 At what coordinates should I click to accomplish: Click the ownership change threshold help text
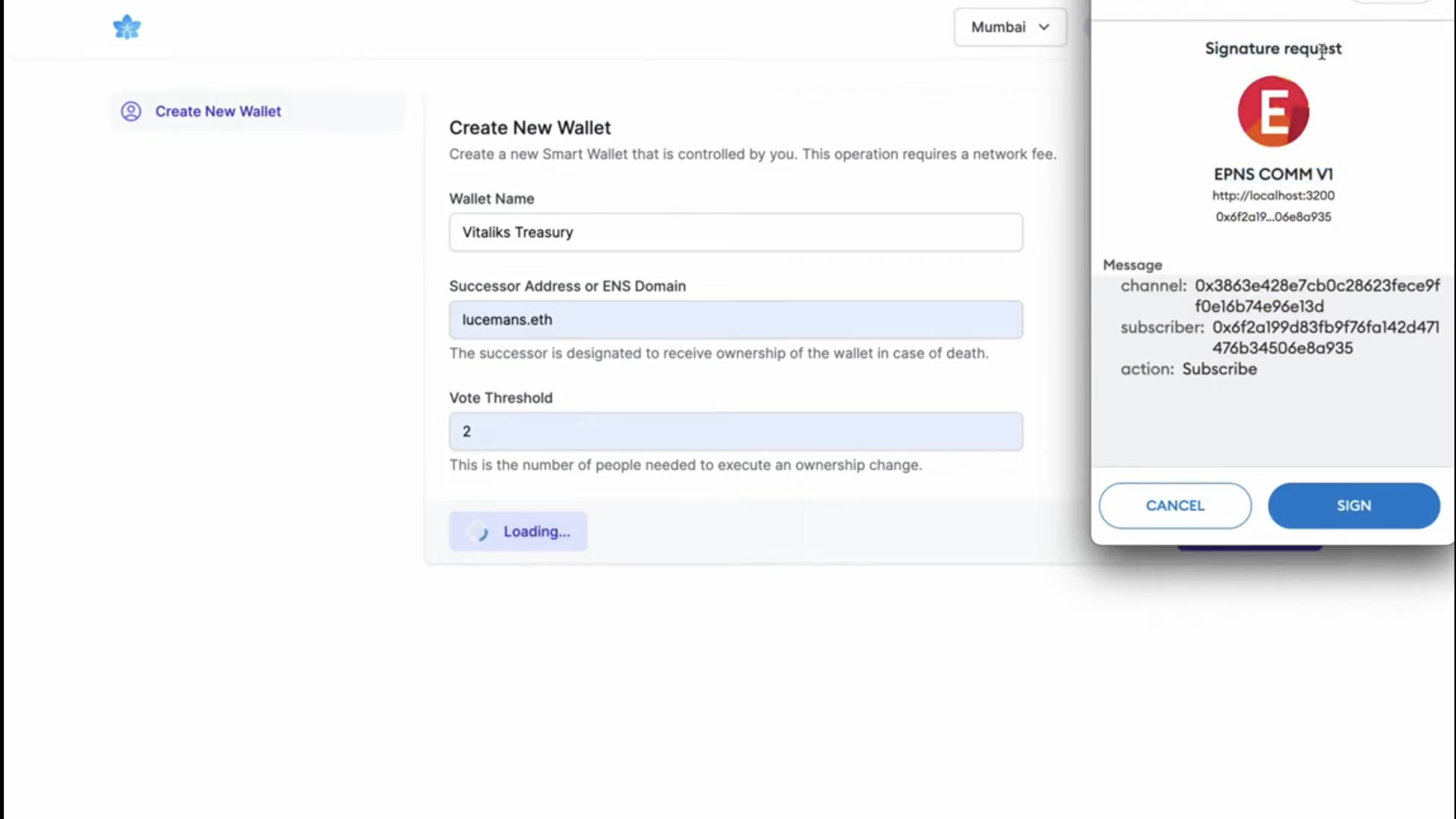click(x=686, y=465)
